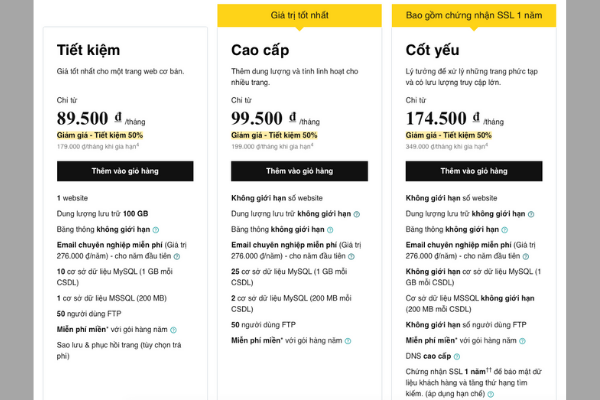Click SSL certificate help icon in Cốt yếu

tap(491, 394)
